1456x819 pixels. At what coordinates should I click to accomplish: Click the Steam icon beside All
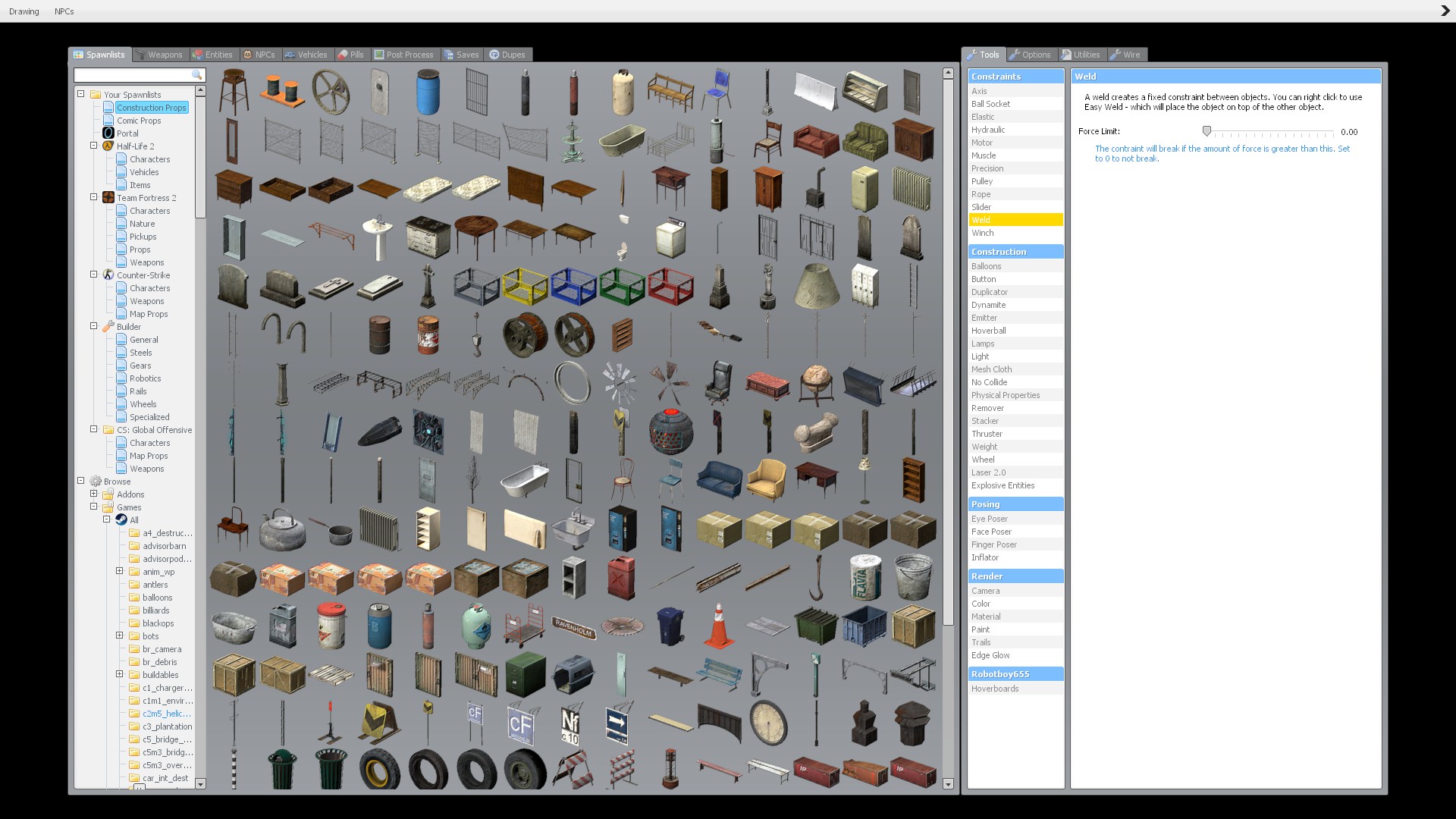pyautogui.click(x=121, y=519)
